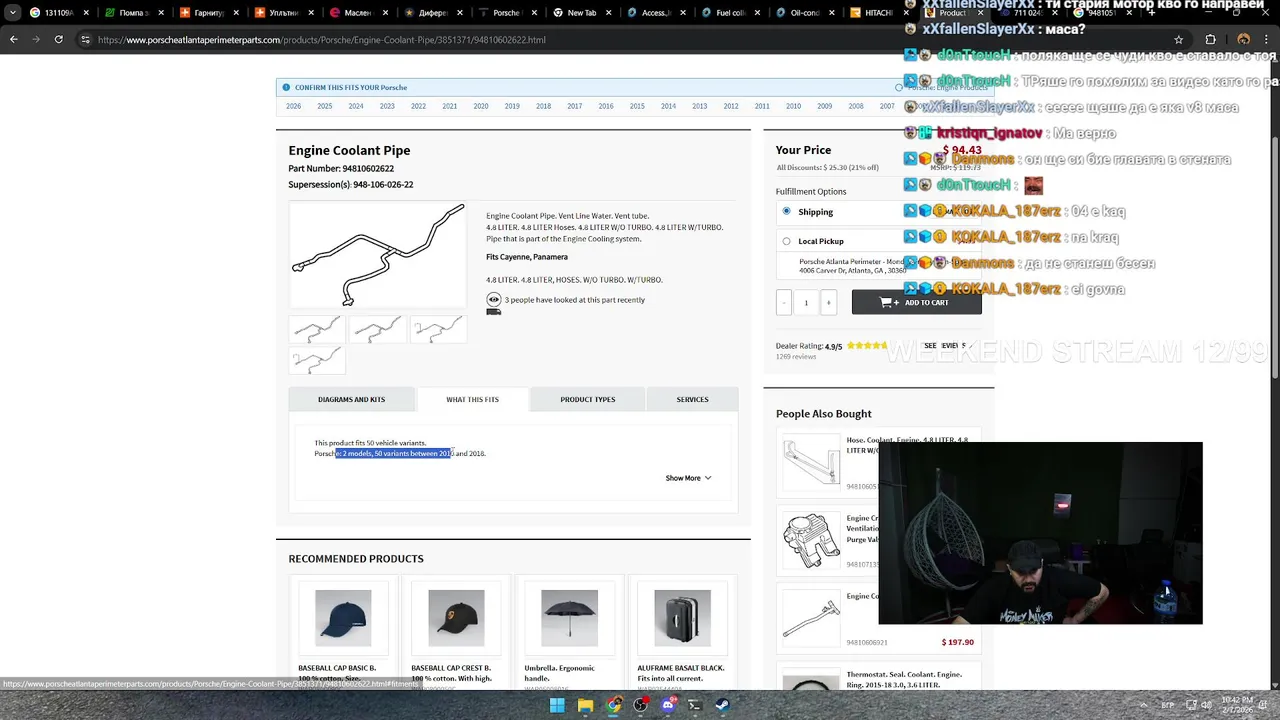Open the Baseball Cap Crest product image

pyautogui.click(x=456, y=618)
